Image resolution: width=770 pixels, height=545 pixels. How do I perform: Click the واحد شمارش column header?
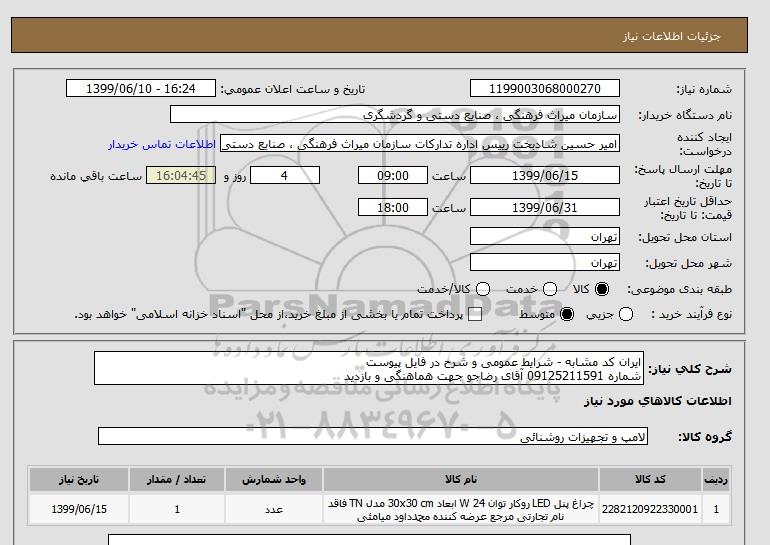click(x=274, y=479)
